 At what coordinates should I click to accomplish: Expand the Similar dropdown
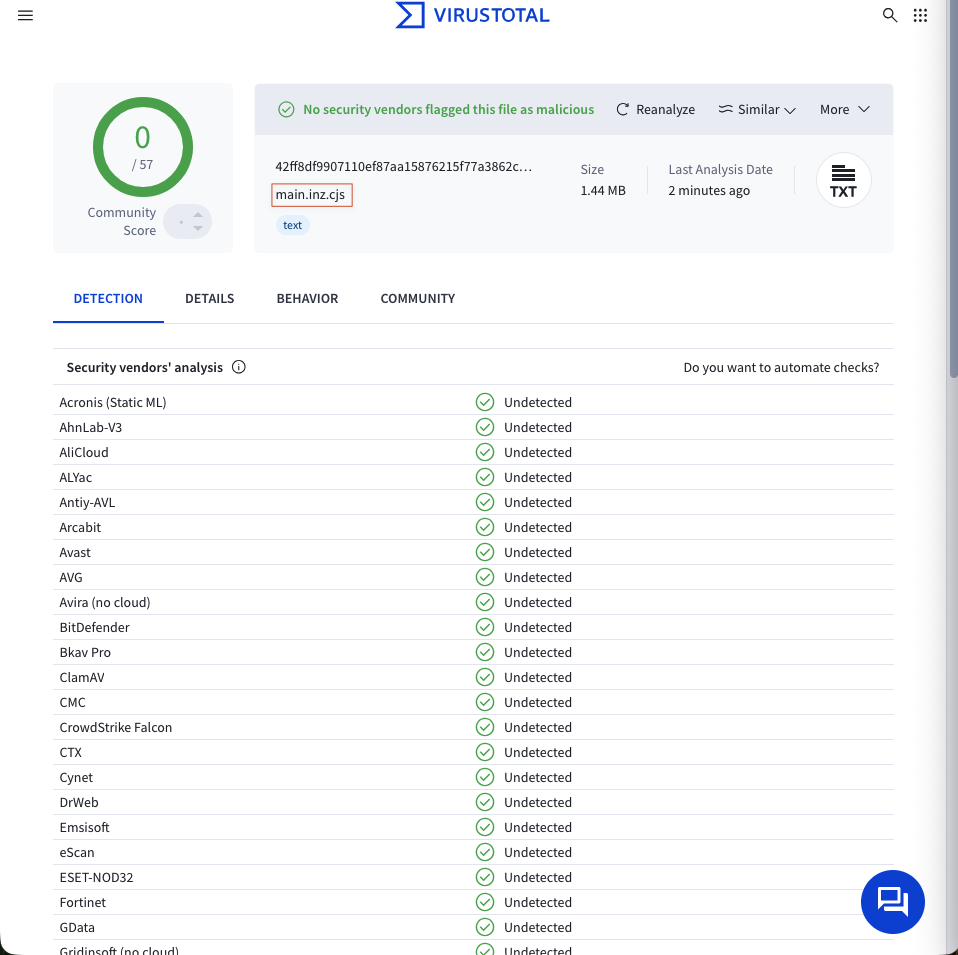coord(757,109)
